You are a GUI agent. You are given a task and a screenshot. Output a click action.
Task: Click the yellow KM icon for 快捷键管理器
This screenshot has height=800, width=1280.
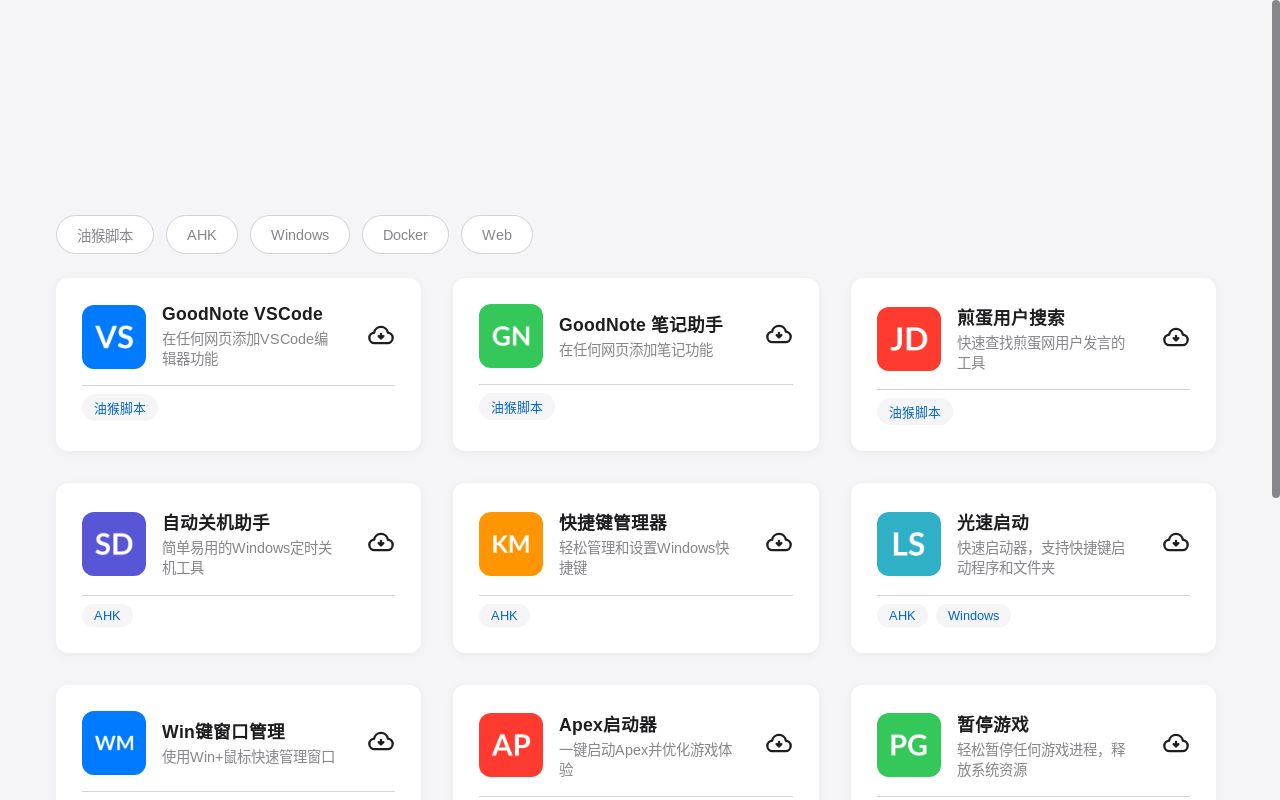pos(511,544)
